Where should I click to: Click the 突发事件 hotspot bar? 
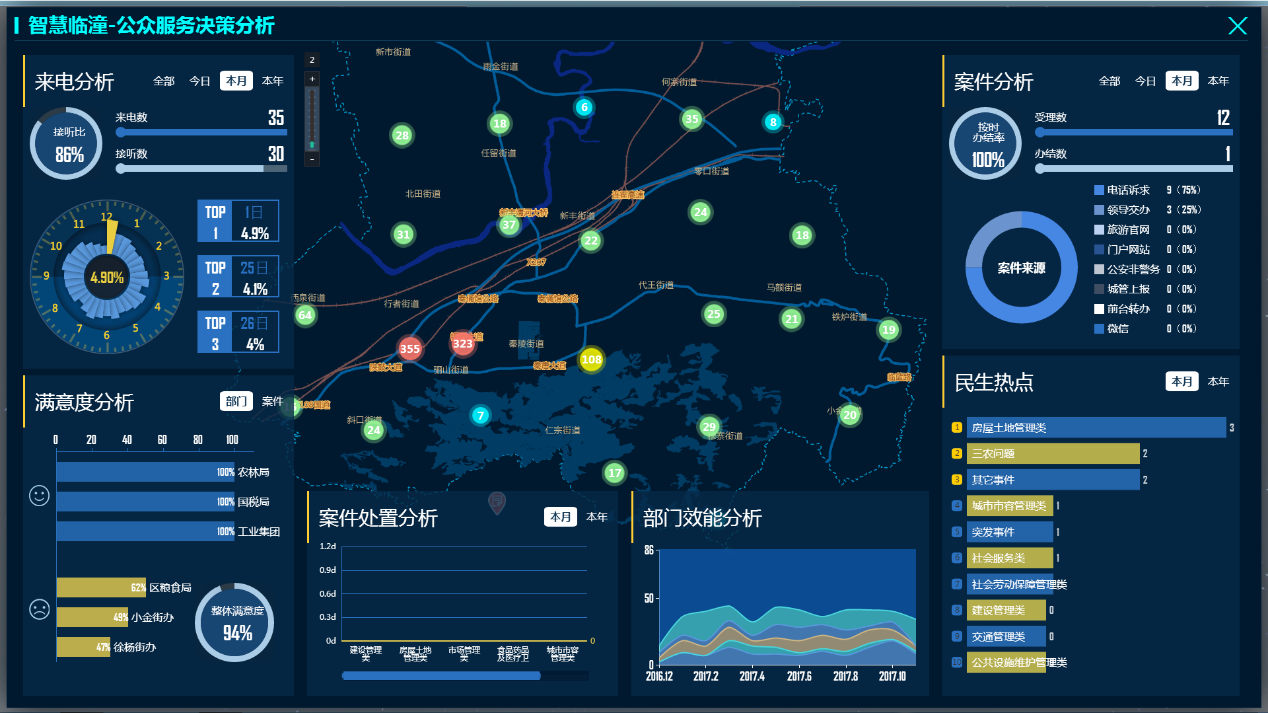coord(1010,532)
